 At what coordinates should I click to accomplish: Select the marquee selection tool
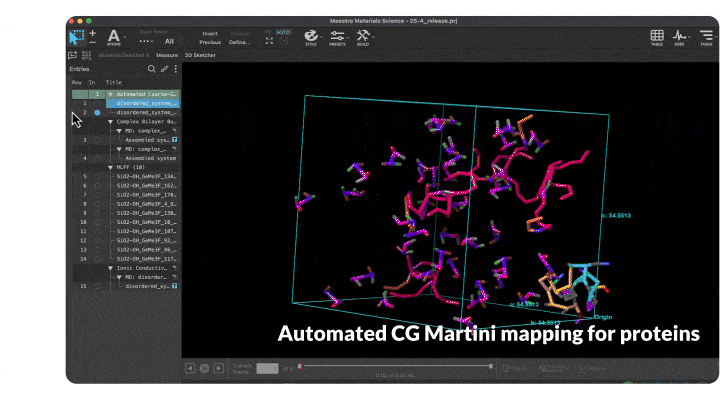point(76,37)
